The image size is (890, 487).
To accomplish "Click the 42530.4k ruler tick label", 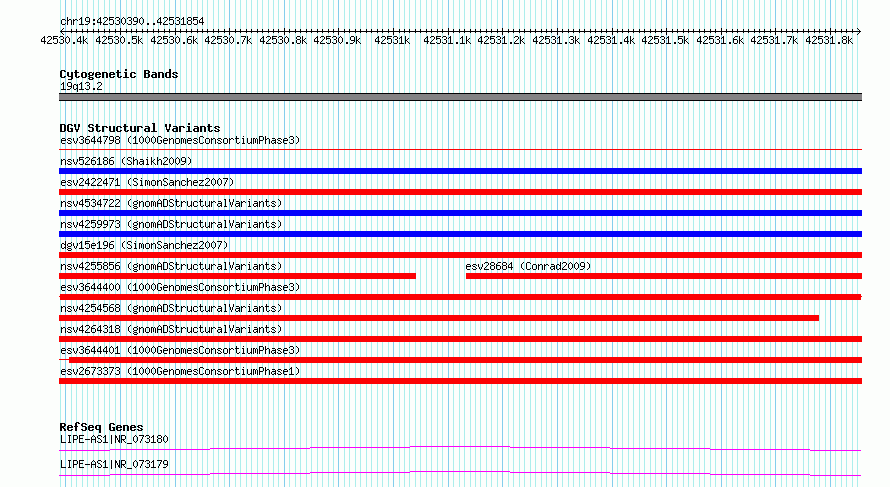I will click(64, 40).
